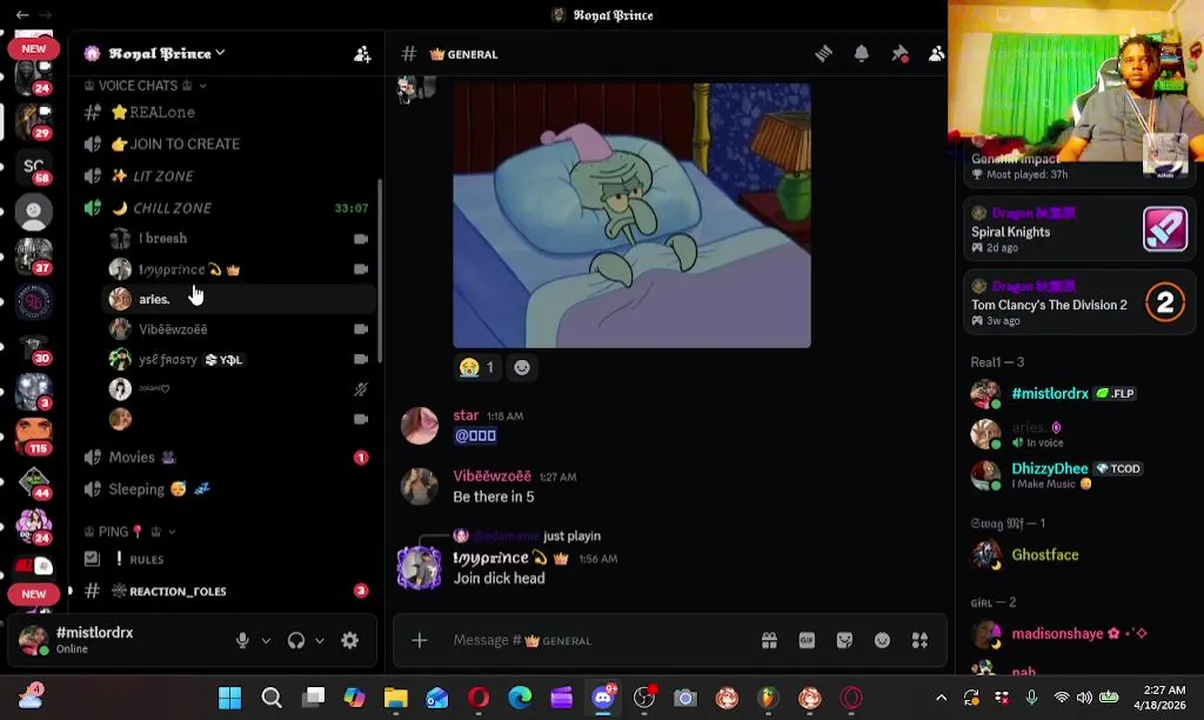
Task: Open Windows taskbar search
Action: [272, 698]
